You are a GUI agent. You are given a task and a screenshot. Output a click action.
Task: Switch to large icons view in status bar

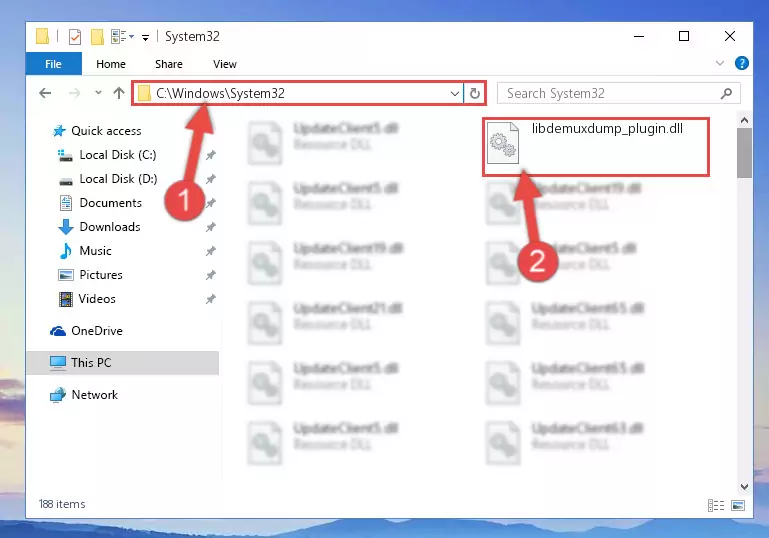click(738, 505)
